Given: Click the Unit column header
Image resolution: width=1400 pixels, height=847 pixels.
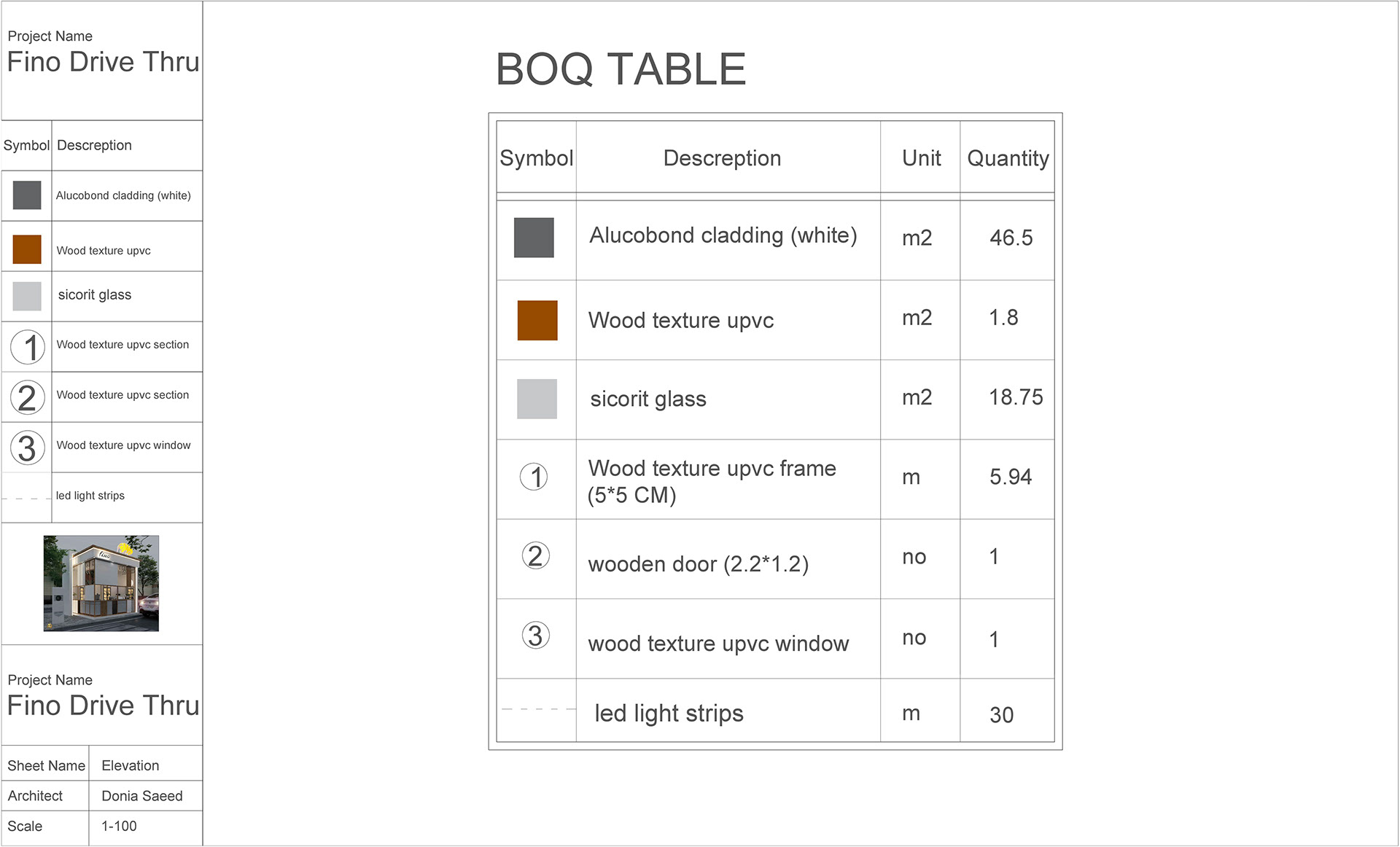Looking at the screenshot, I should 921,158.
